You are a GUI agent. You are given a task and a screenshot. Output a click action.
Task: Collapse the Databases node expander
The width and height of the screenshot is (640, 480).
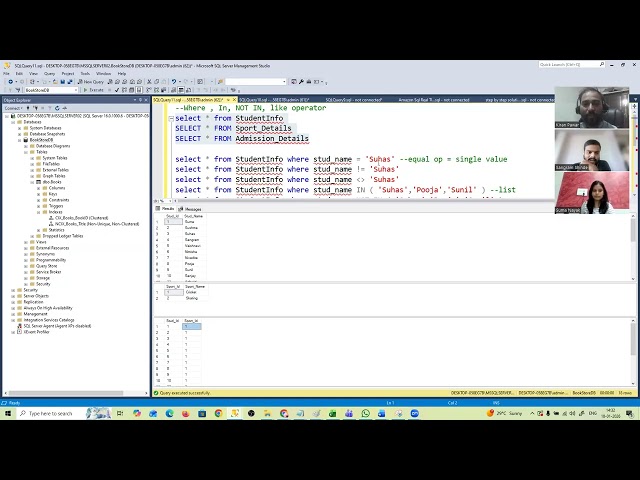click(x=13, y=122)
